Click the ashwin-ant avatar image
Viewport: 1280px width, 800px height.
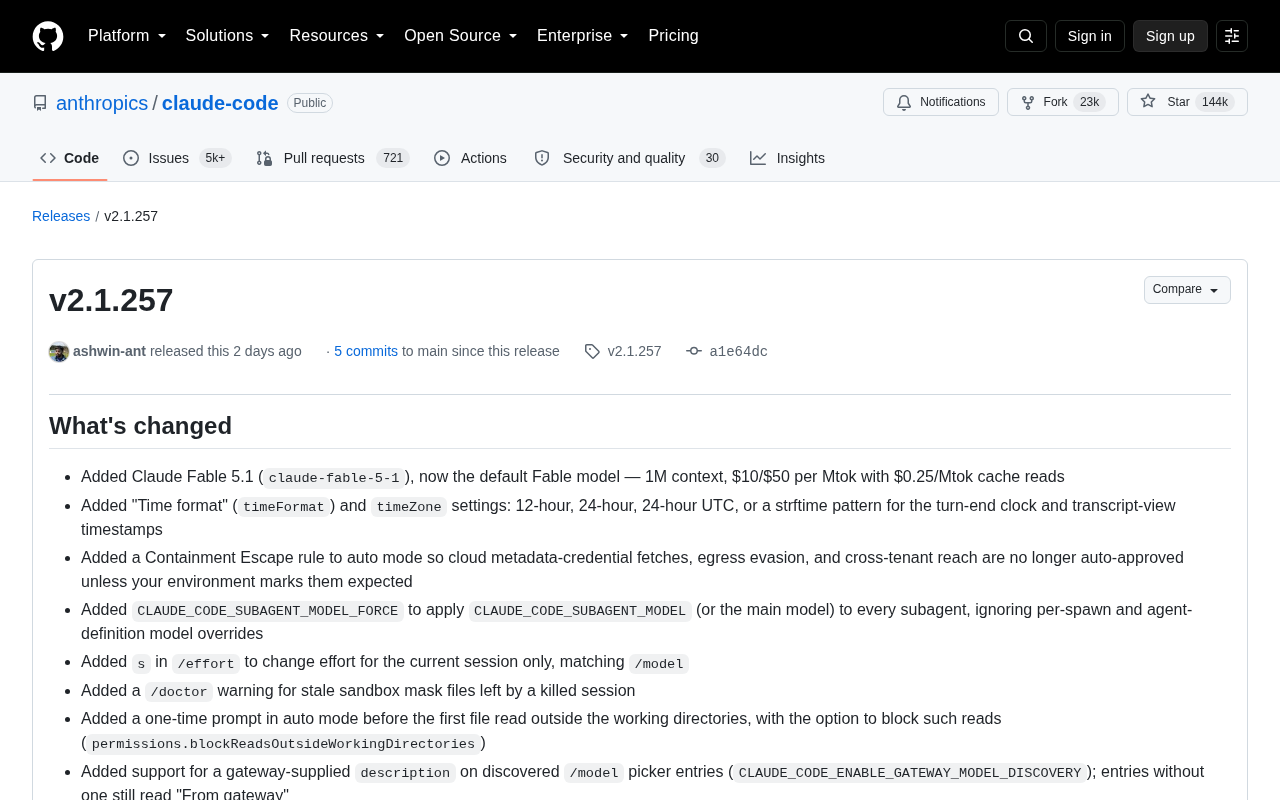click(59, 352)
